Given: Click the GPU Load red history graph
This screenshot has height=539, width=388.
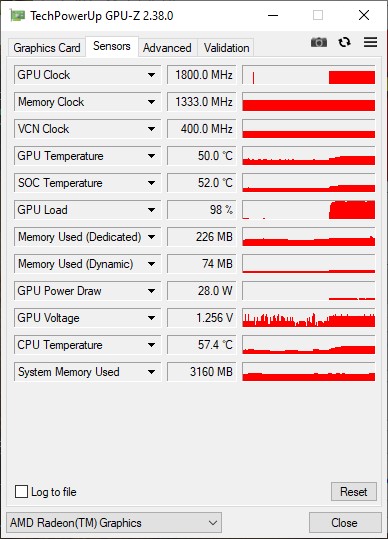Looking at the screenshot, I should point(309,210).
